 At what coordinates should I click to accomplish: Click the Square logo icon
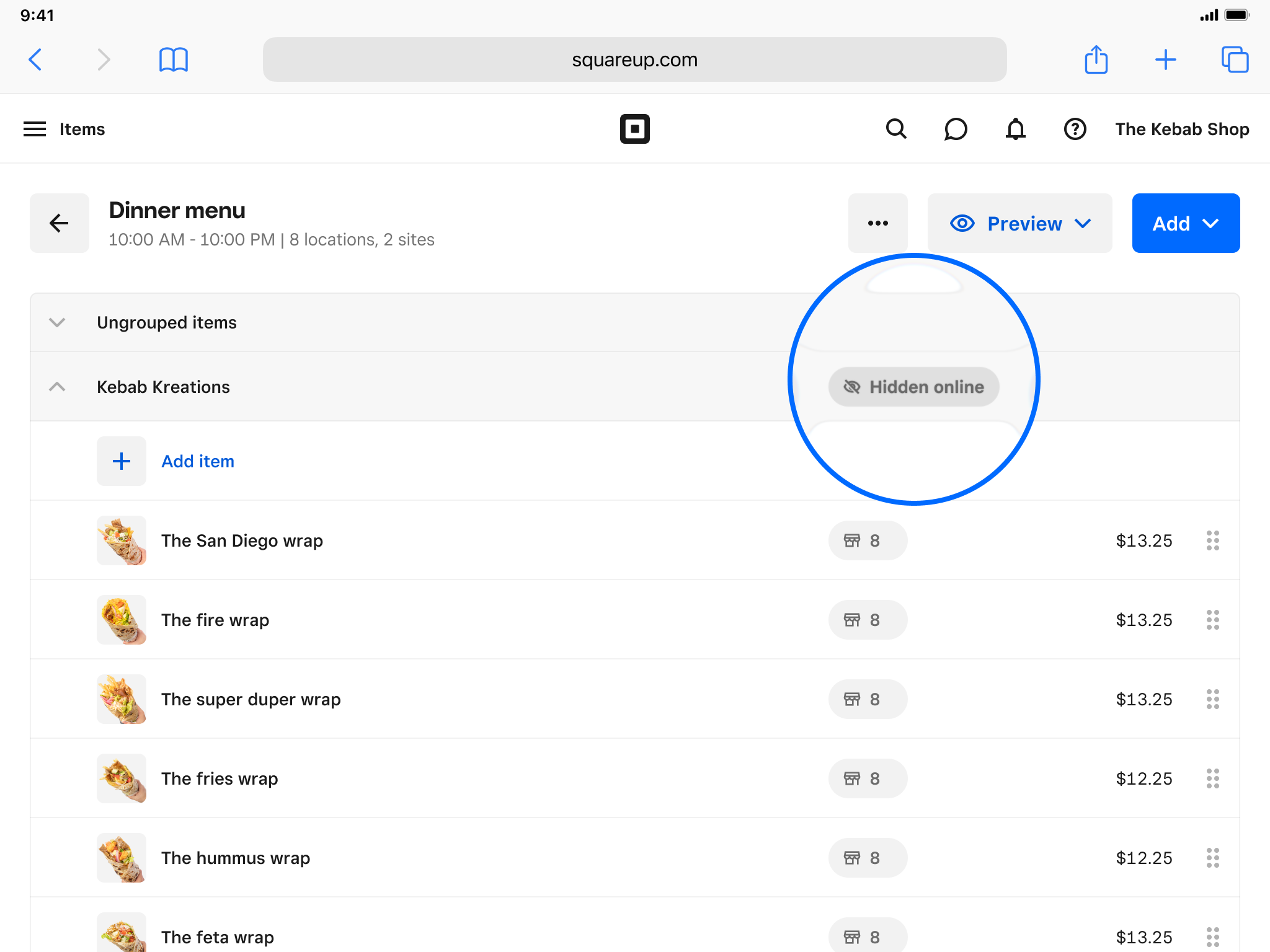pyautogui.click(x=634, y=129)
